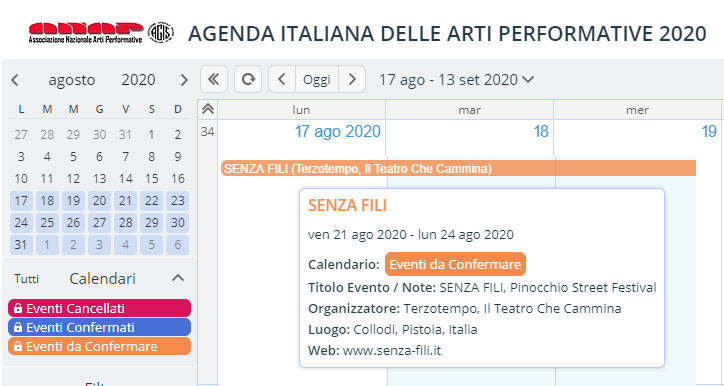
Task: Click the double left chevron collapse sidebar icon
Action: click(x=213, y=79)
